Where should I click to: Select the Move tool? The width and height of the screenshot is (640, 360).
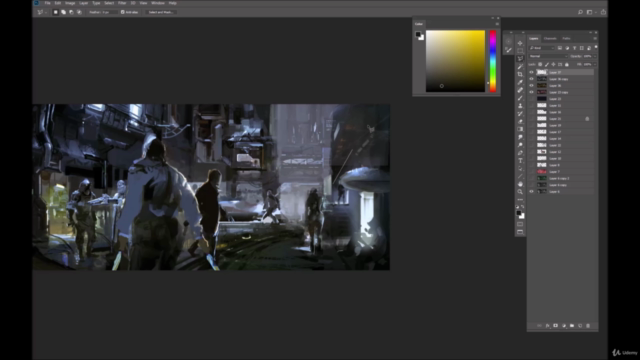coord(520,43)
